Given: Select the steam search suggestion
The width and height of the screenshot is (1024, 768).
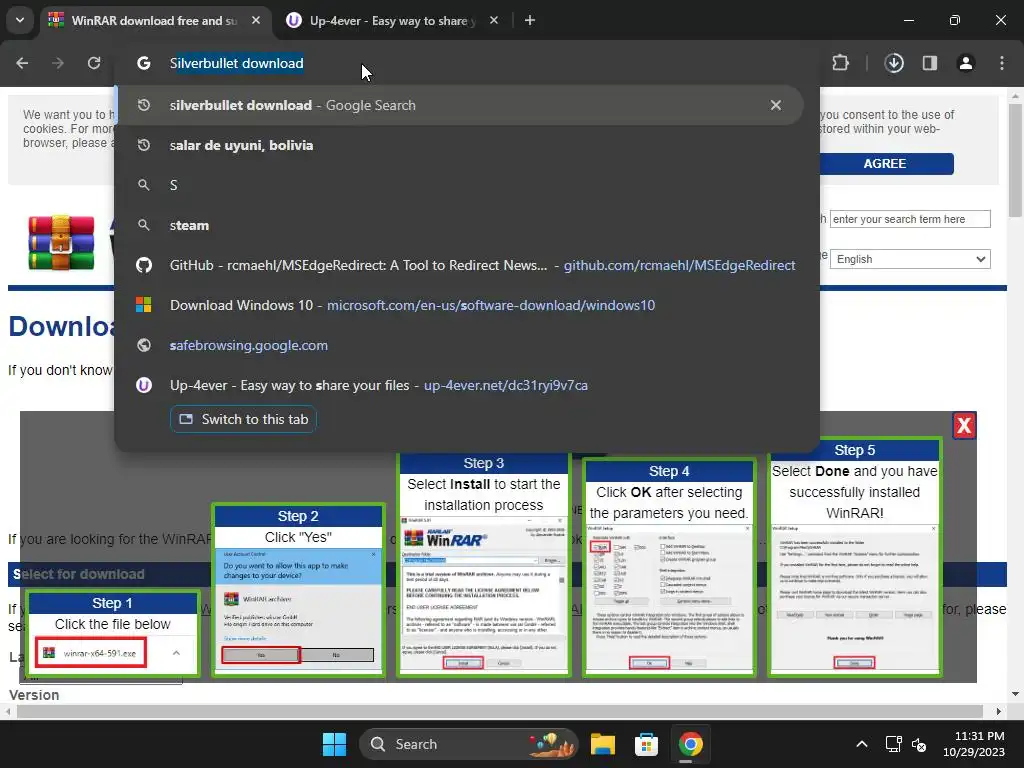Looking at the screenshot, I should click(x=460, y=225).
